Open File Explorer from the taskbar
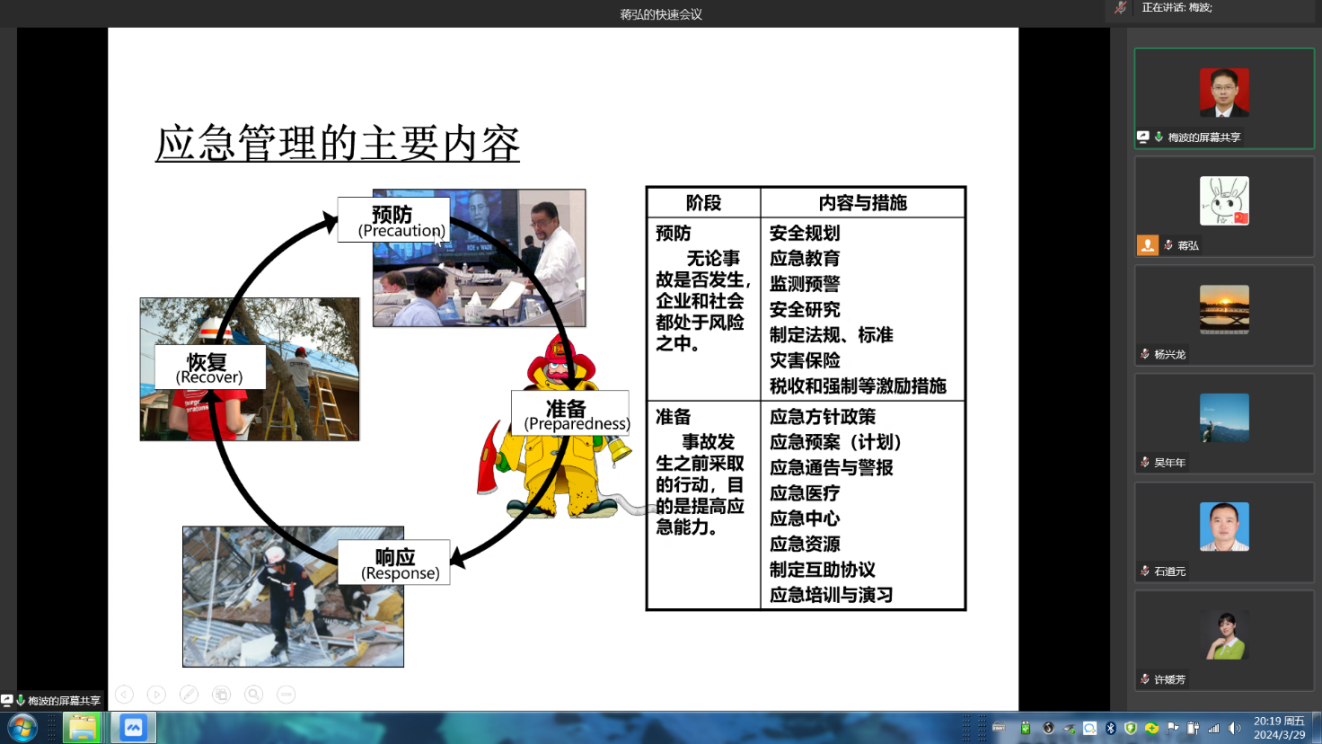1322x744 pixels. click(x=82, y=727)
